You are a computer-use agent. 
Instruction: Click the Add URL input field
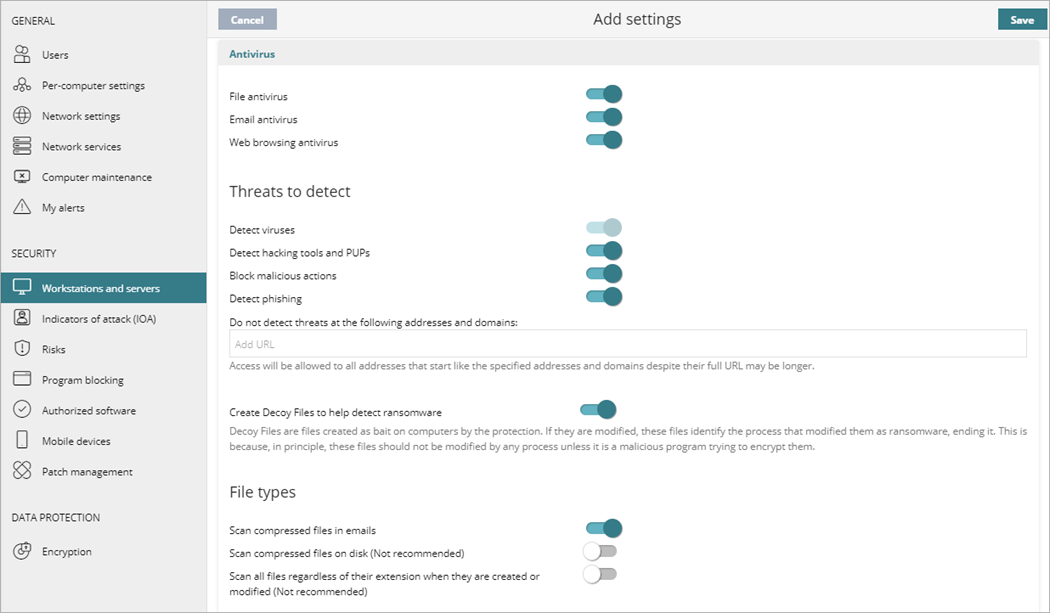click(x=628, y=344)
